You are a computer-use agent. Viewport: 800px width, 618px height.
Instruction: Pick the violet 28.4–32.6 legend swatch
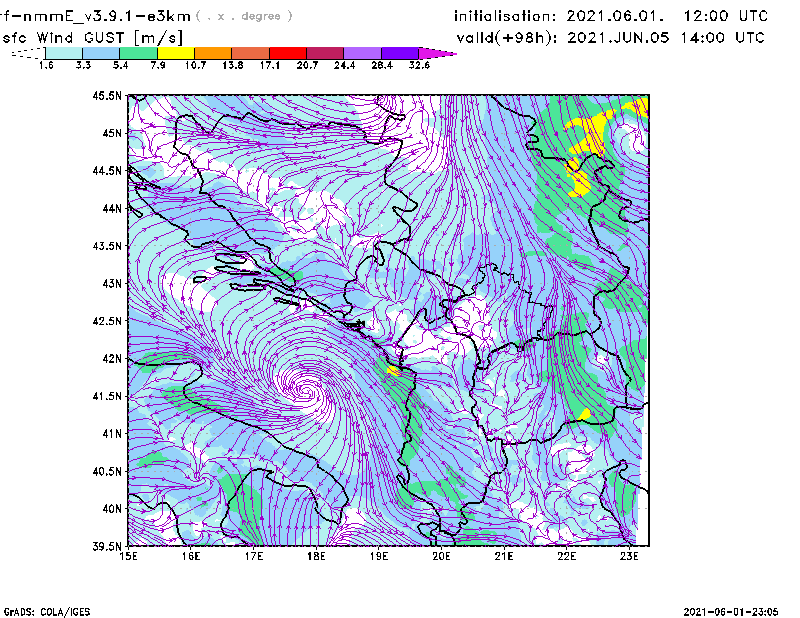tap(400, 53)
